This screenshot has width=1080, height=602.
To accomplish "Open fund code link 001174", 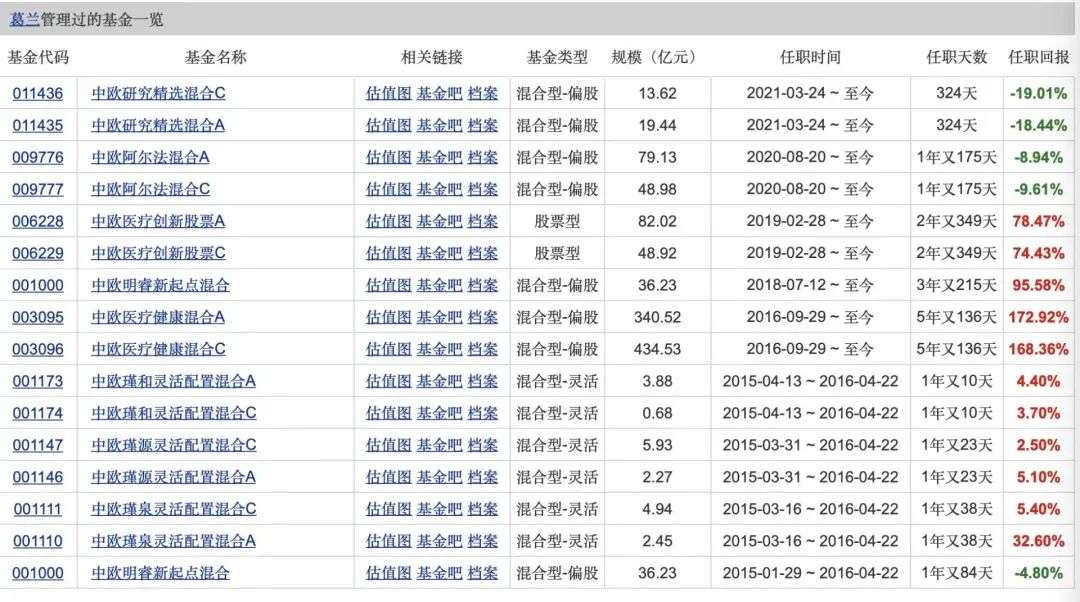I will pos(38,413).
